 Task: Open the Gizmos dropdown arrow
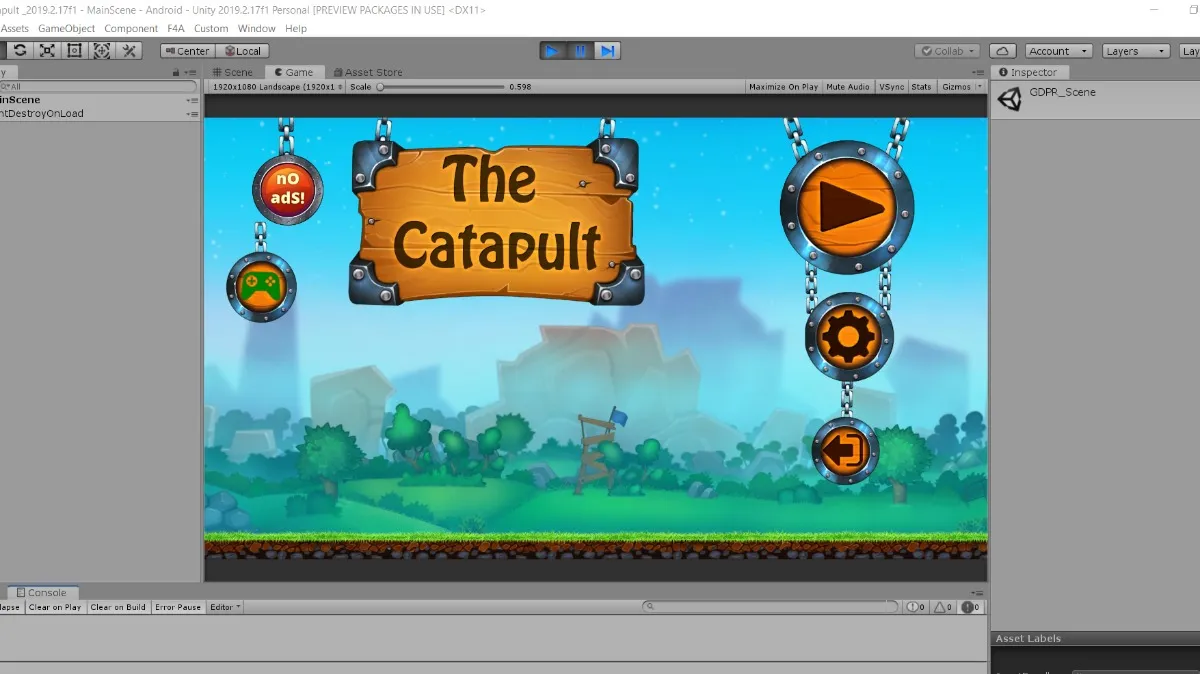click(x=980, y=87)
